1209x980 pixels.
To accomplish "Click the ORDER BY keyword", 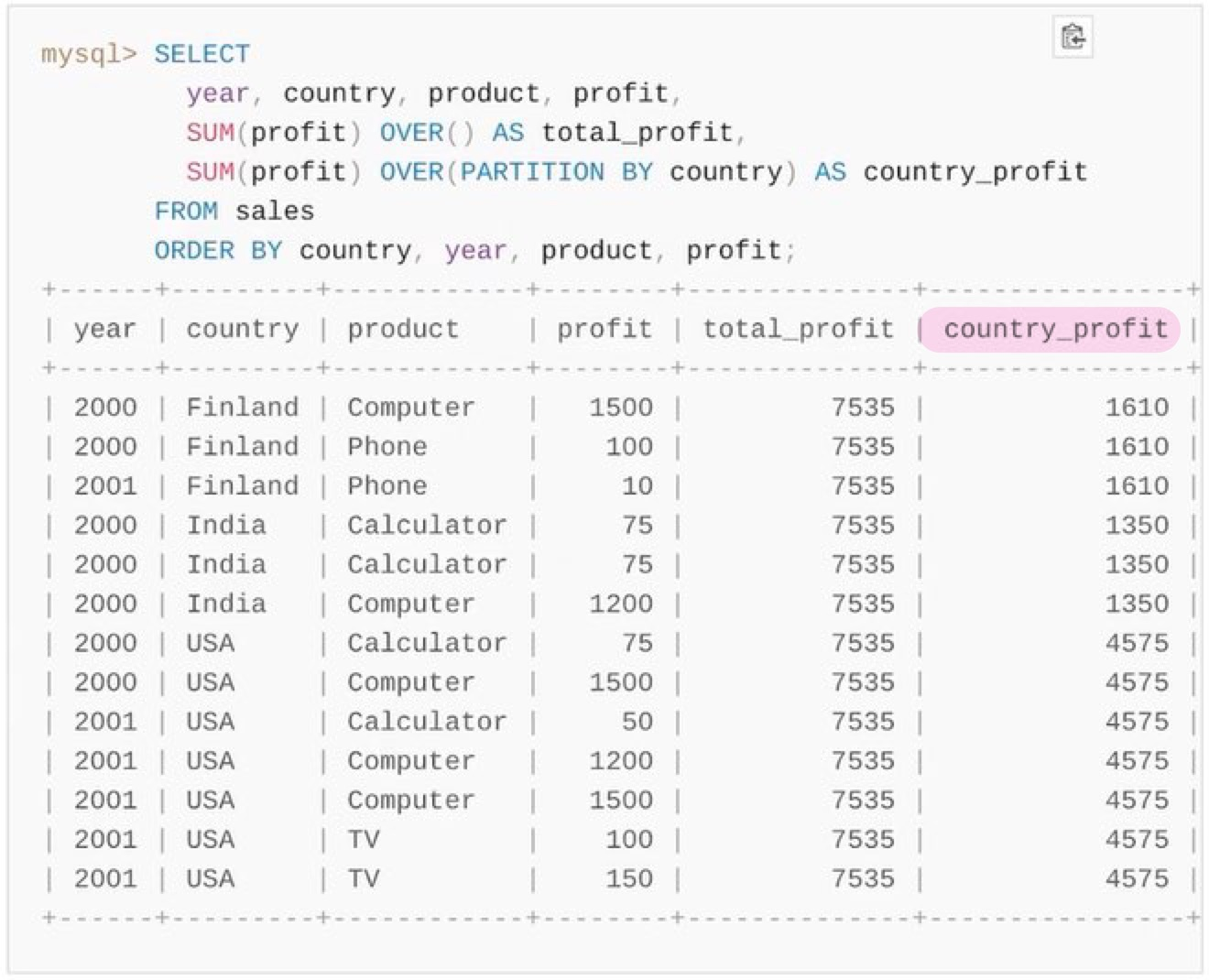I will [x=218, y=251].
